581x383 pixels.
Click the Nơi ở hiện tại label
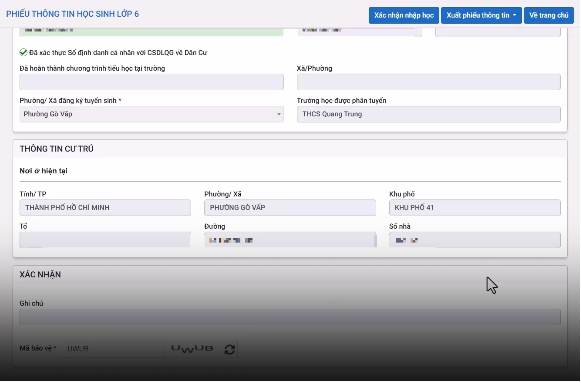click(x=43, y=171)
